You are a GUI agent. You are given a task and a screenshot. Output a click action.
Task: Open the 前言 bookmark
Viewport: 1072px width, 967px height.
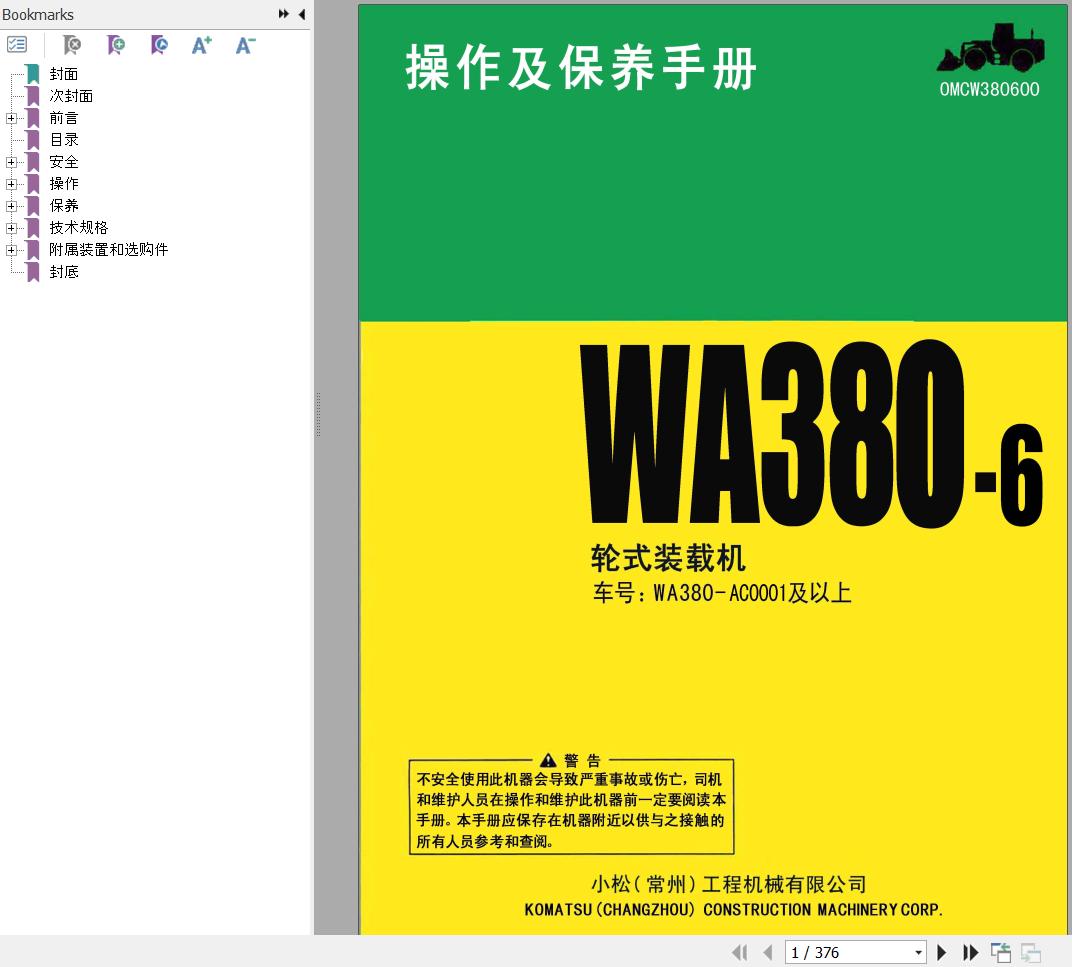[64, 118]
